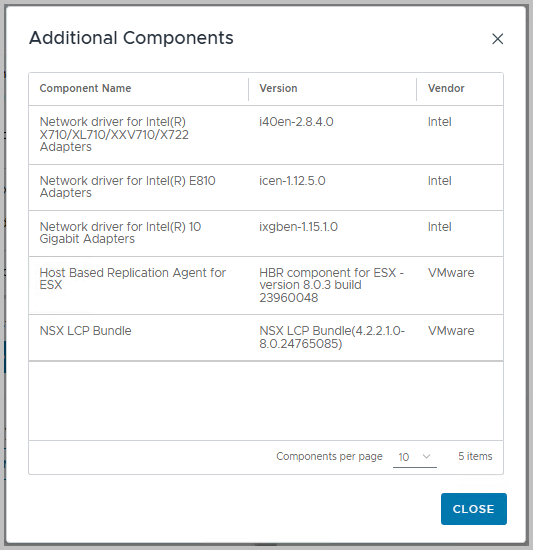
Task: Click VMware vendor in HBR row
Action: click(451, 273)
